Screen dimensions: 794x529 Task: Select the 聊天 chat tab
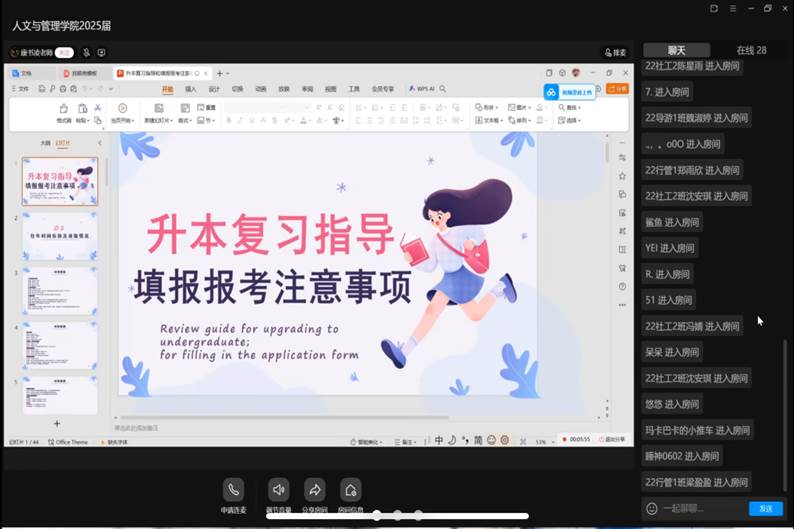tap(677, 50)
